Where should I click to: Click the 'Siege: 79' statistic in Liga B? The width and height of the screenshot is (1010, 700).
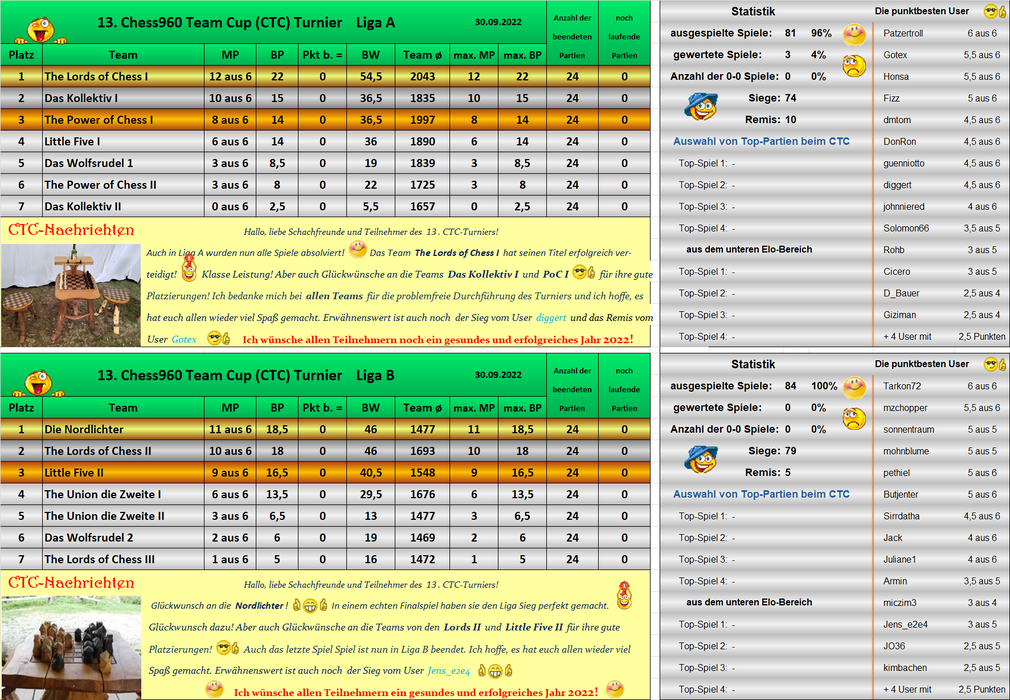pyautogui.click(x=772, y=451)
